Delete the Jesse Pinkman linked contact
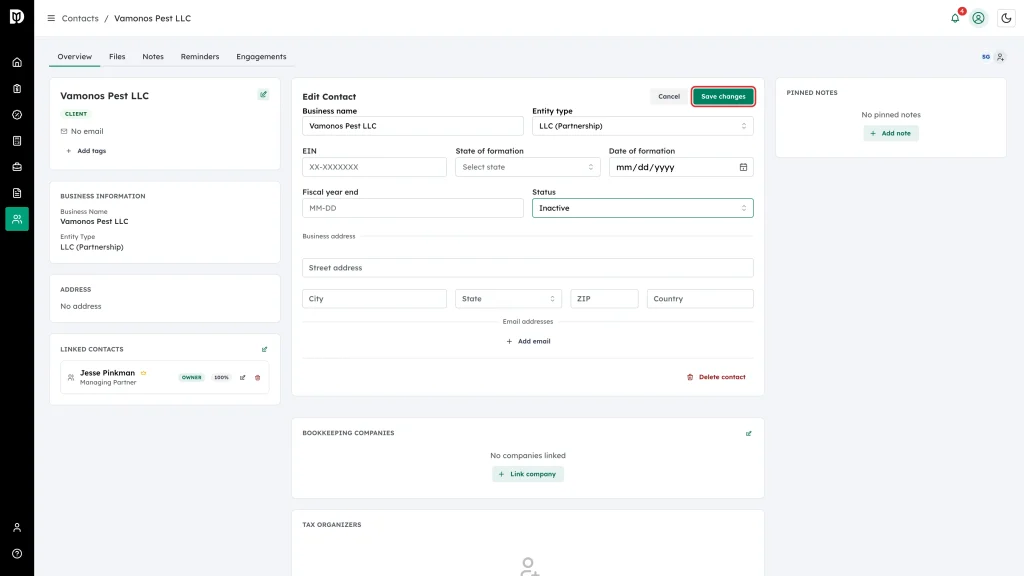Image resolution: width=1024 pixels, height=576 pixels. pos(257,377)
